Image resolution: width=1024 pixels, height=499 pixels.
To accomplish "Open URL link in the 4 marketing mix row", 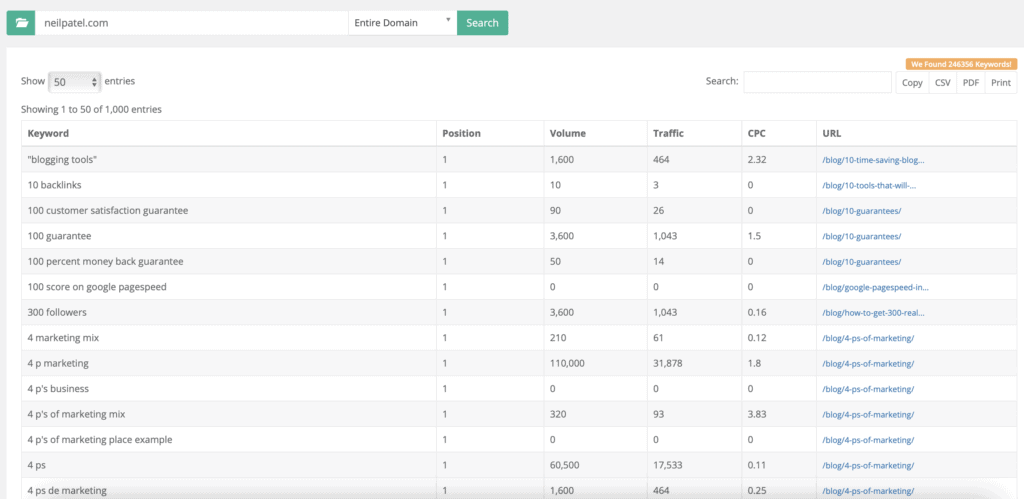I will (x=868, y=338).
